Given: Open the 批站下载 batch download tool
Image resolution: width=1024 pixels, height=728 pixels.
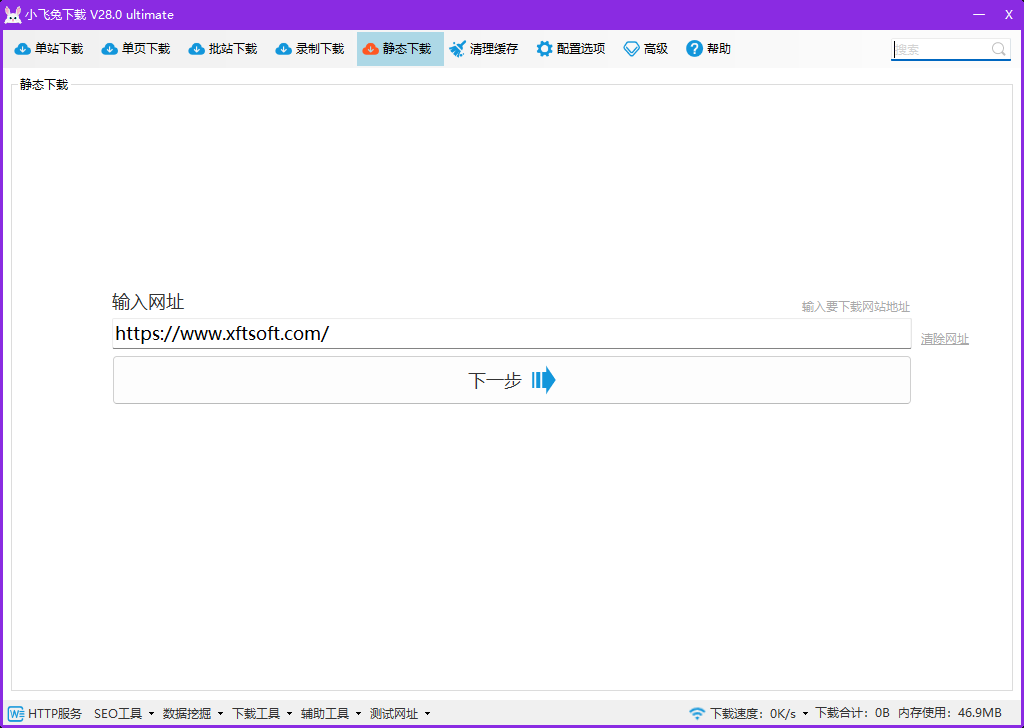Looking at the screenshot, I should pyautogui.click(x=197, y=49).
